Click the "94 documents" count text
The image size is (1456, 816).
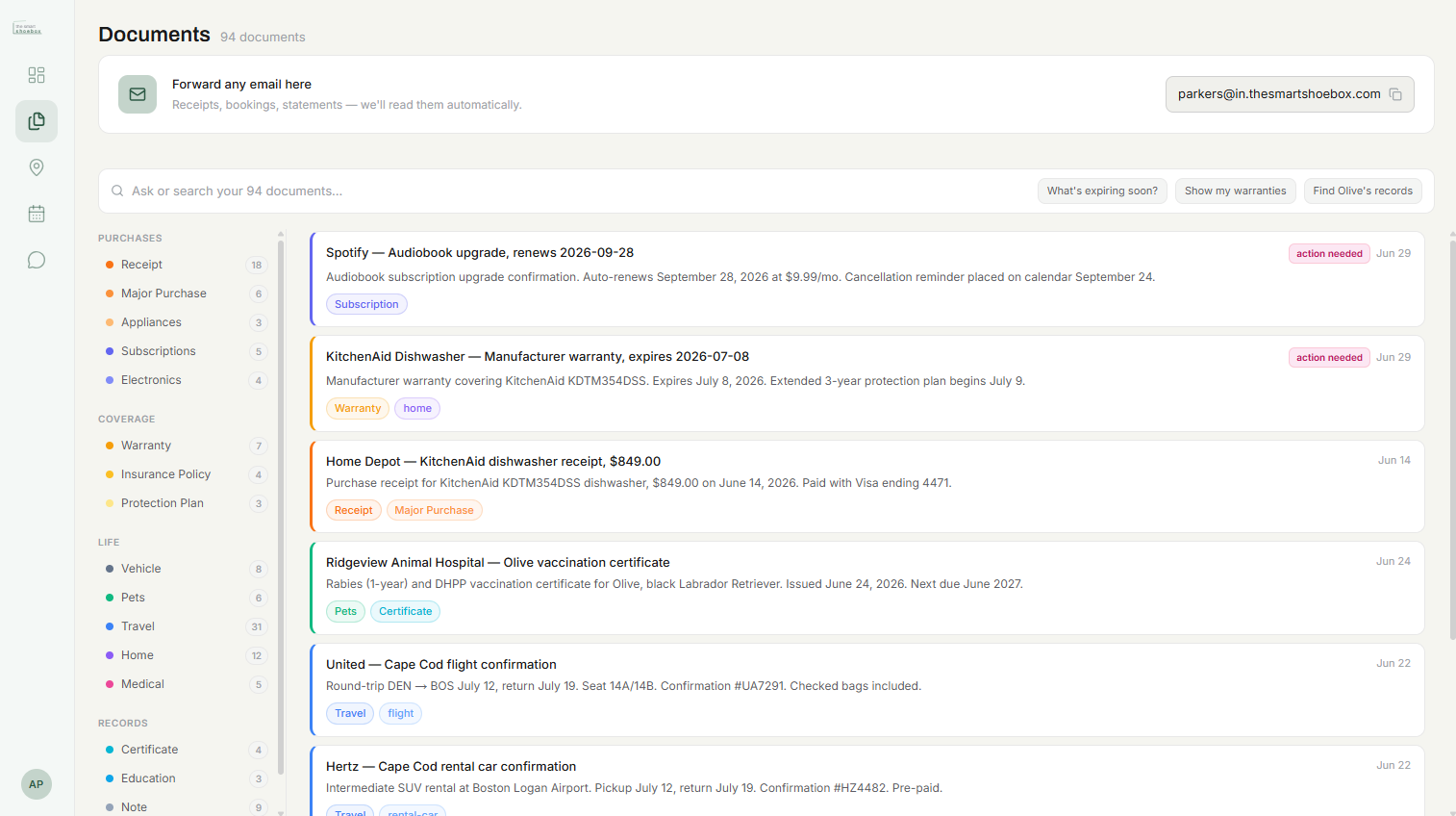pyautogui.click(x=263, y=38)
